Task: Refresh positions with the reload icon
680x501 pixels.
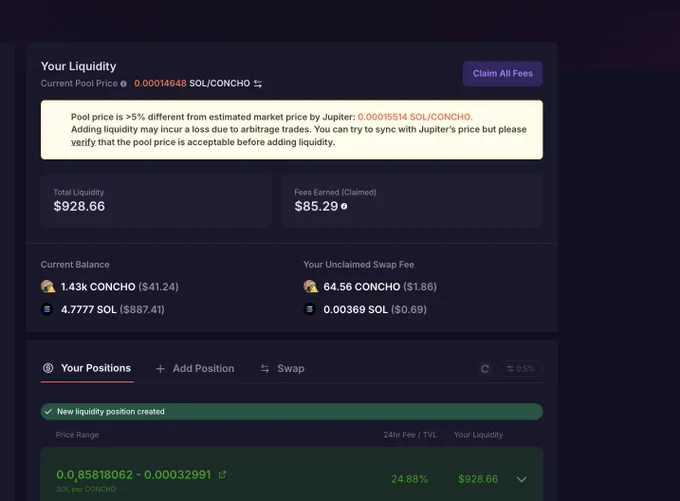Action: pyautogui.click(x=485, y=369)
